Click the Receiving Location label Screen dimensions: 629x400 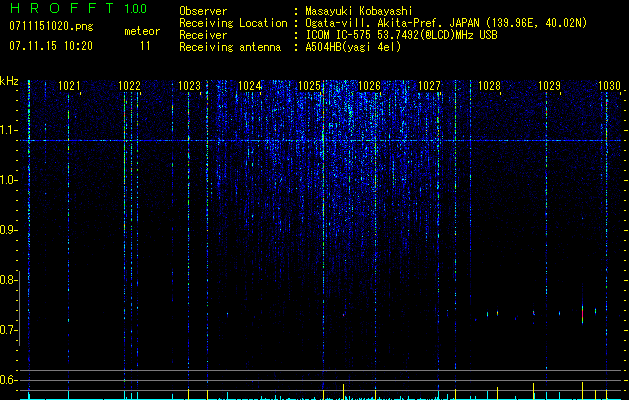[x=233, y=23]
